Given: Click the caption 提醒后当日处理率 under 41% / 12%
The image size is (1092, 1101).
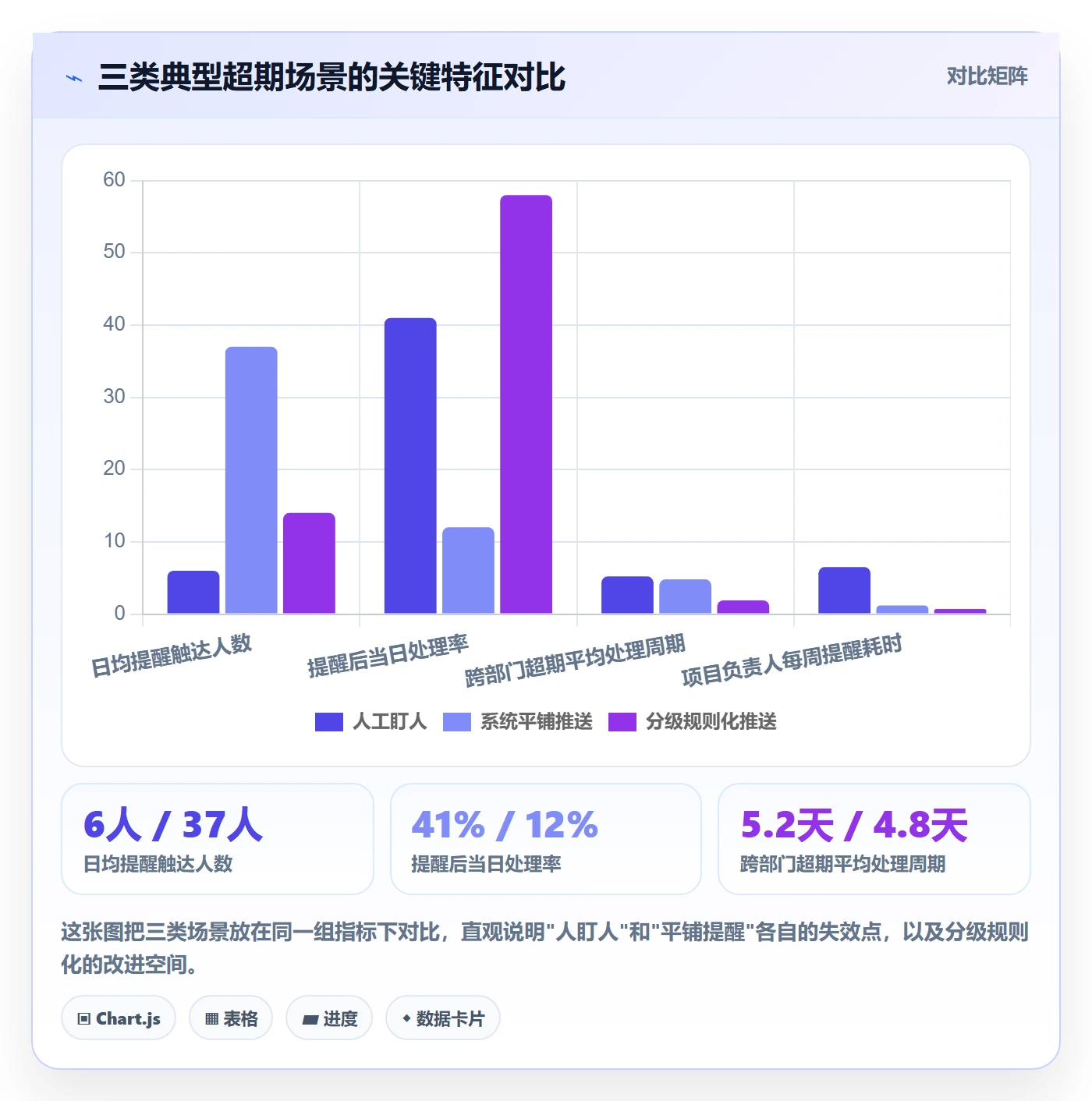Looking at the screenshot, I should tap(486, 864).
